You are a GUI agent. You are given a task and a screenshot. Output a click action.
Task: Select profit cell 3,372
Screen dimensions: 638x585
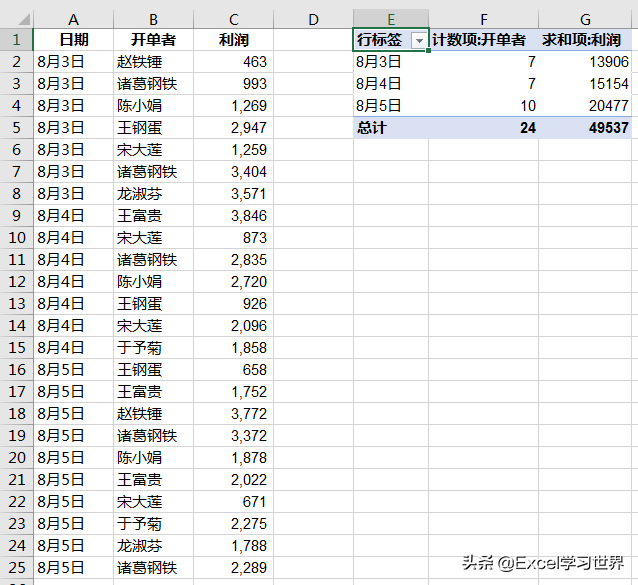click(234, 435)
